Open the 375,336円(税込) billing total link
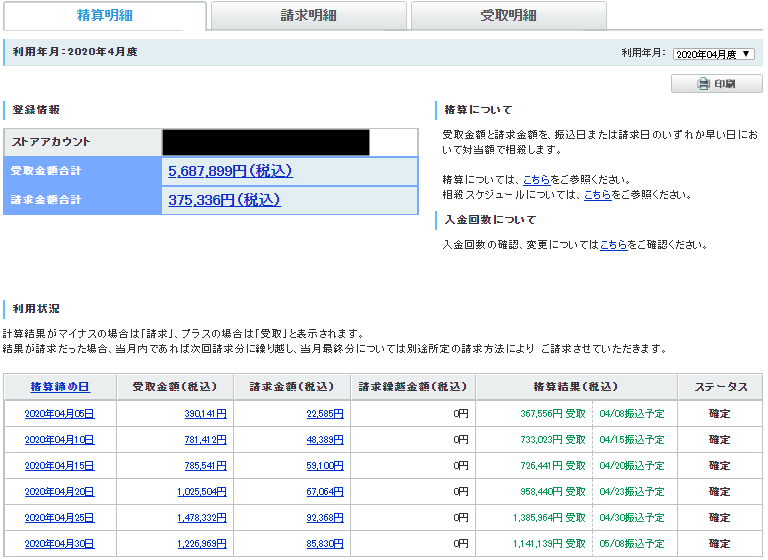Screen dimensions: 768x560 tap(224, 200)
